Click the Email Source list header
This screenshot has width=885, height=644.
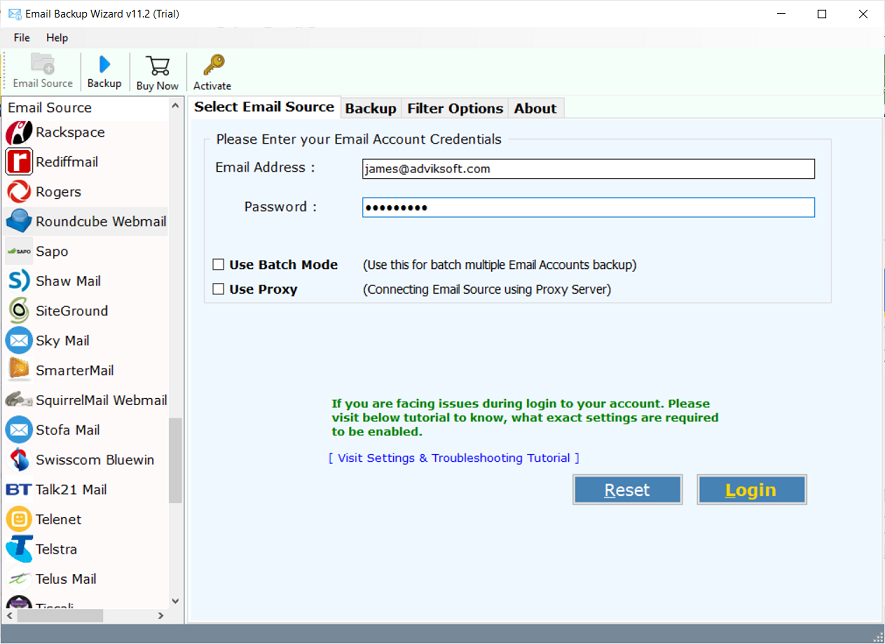(x=50, y=107)
